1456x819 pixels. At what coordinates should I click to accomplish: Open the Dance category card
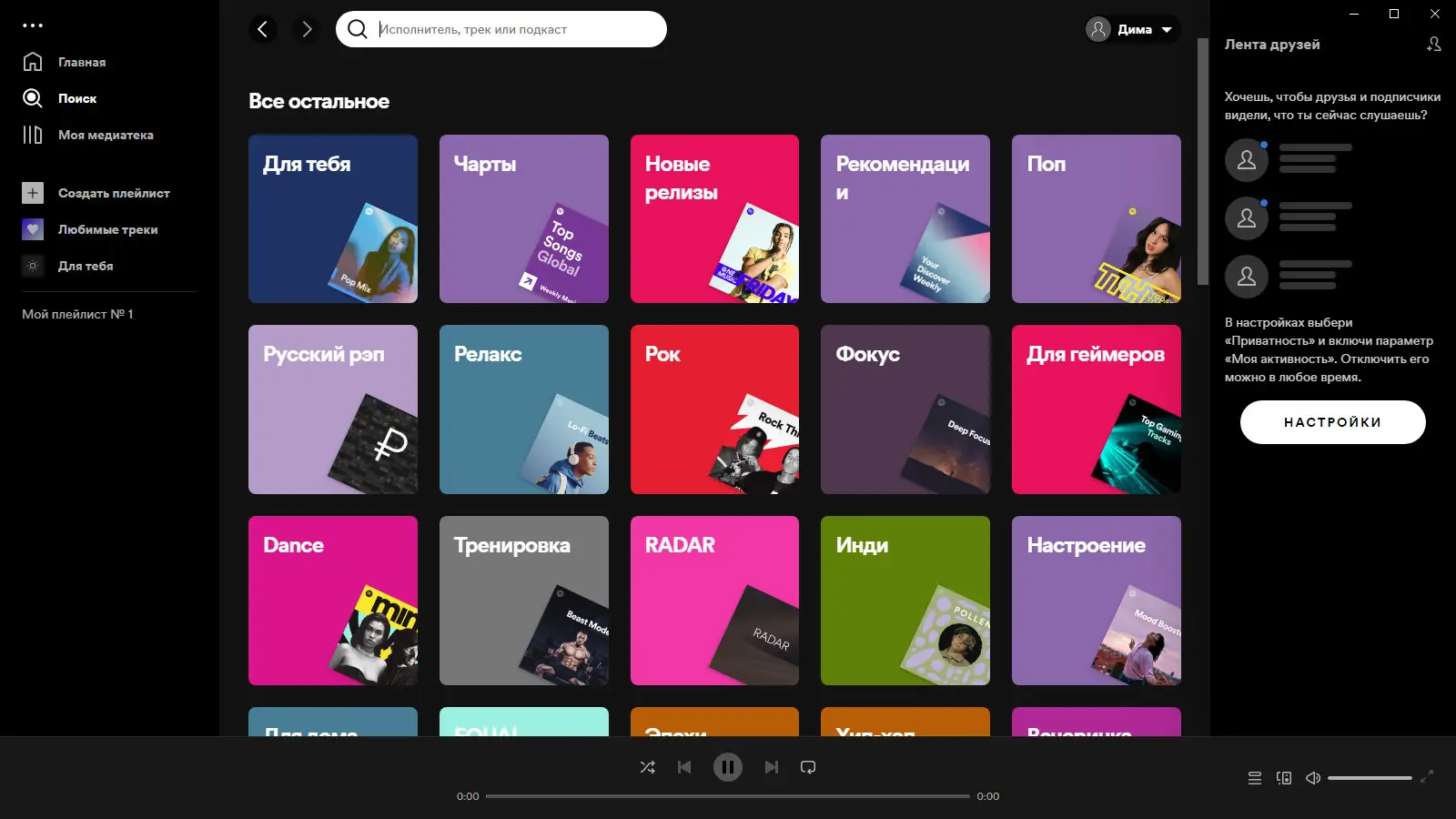click(333, 601)
